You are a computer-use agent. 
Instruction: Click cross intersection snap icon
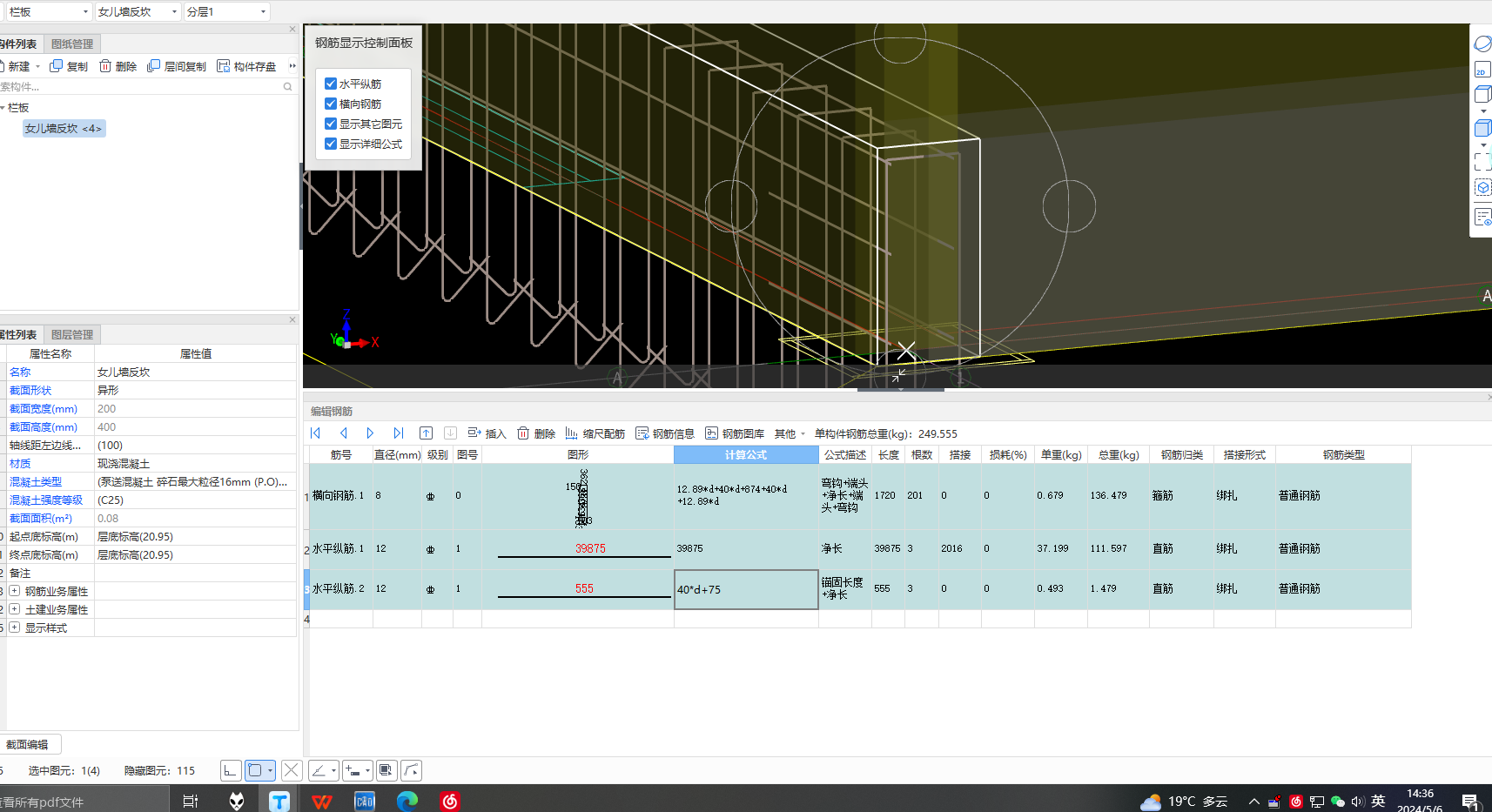292,770
